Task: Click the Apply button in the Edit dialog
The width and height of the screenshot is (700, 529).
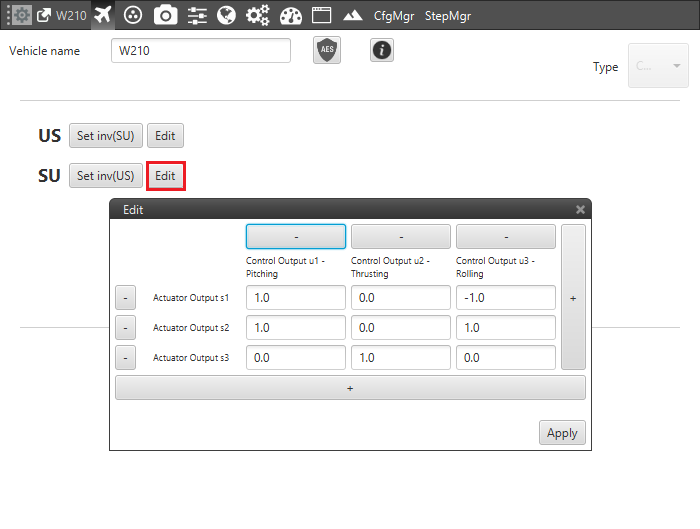Action: 562,433
